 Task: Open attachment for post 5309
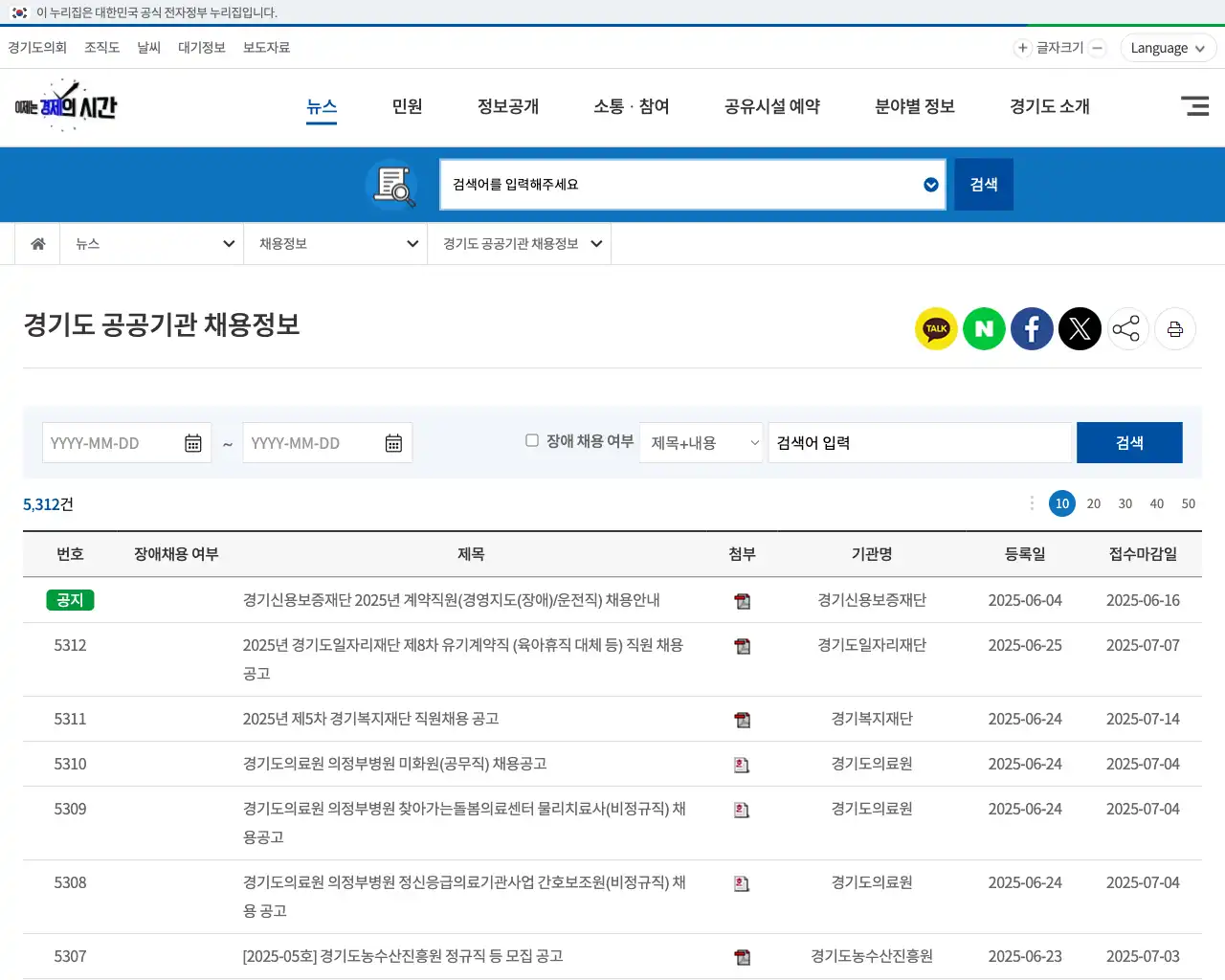[x=742, y=810]
